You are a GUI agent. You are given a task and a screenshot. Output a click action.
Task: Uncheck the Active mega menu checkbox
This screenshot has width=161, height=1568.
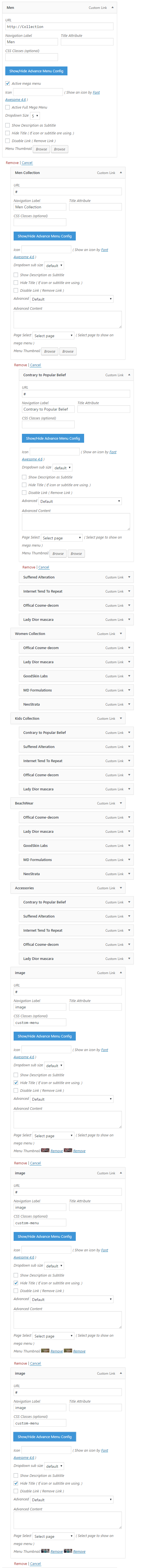click(7, 83)
